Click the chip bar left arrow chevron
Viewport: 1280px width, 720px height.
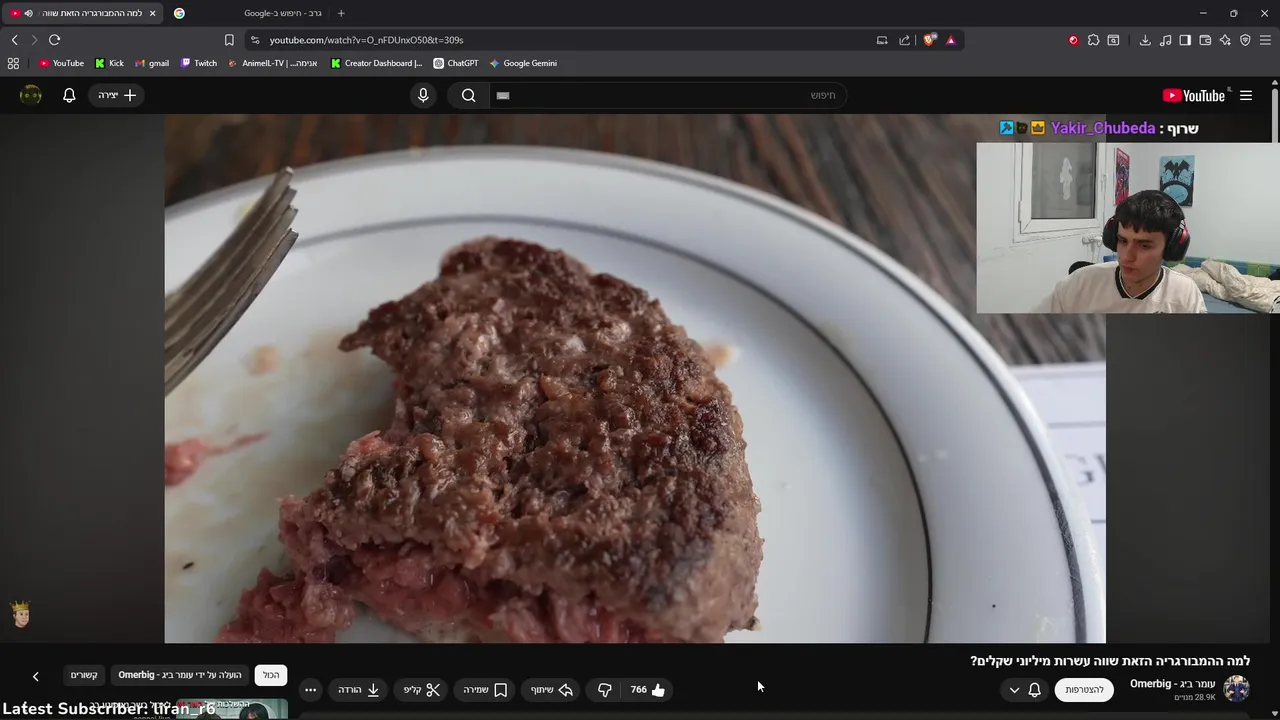click(35, 677)
